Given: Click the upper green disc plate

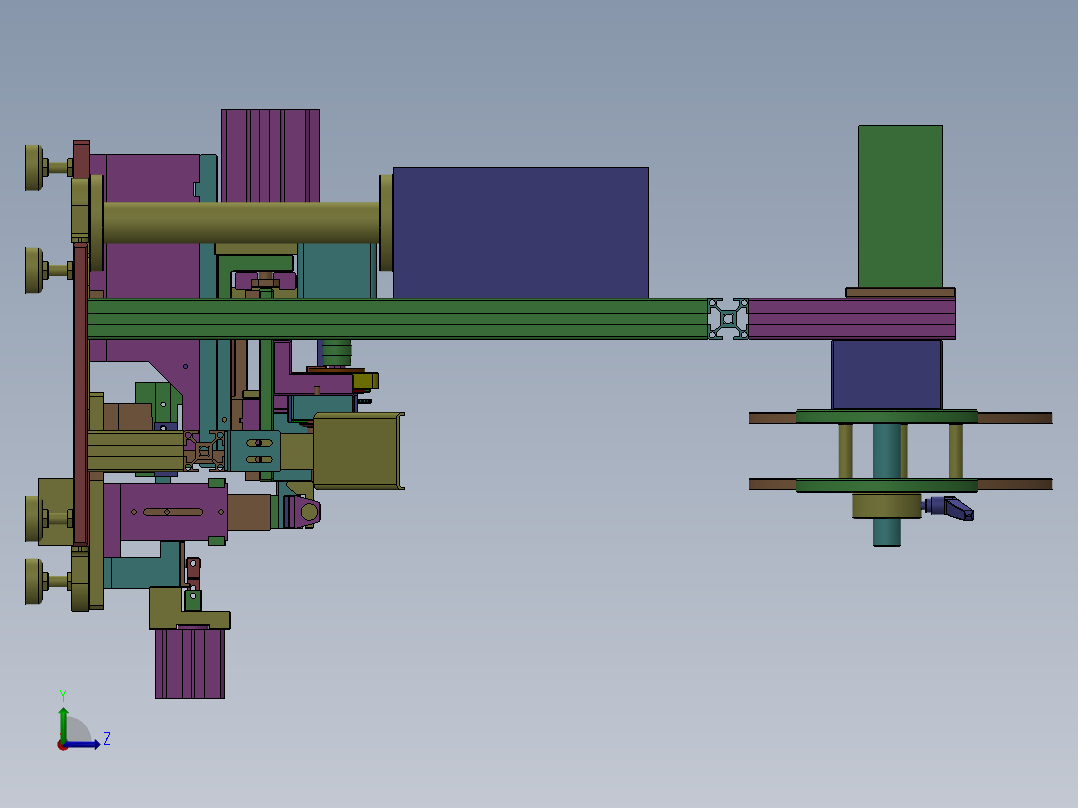Looking at the screenshot, I should point(887,417).
